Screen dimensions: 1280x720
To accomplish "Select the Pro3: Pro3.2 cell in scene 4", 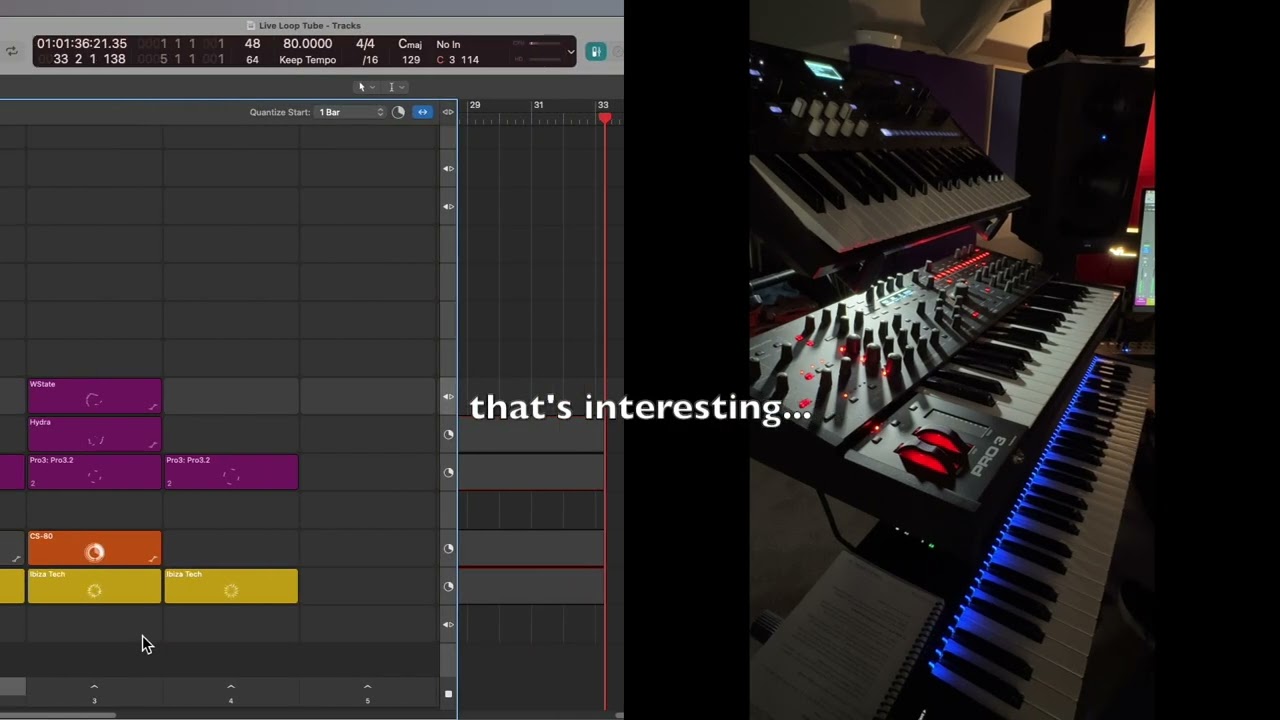I will tap(231, 472).
